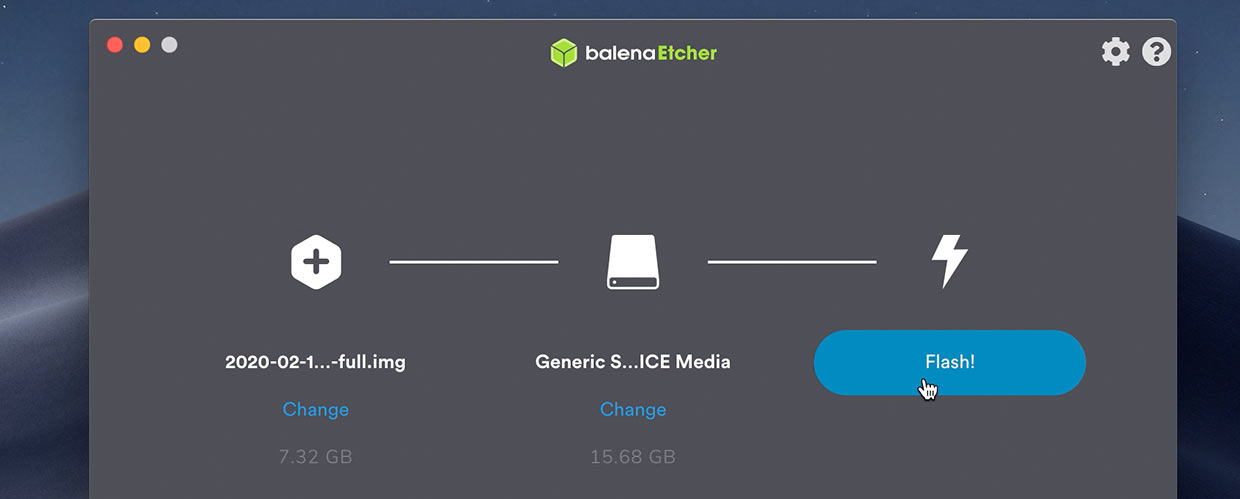Select the 2020-02-1...-full.img file name
The width and height of the screenshot is (1240, 499).
[315, 362]
